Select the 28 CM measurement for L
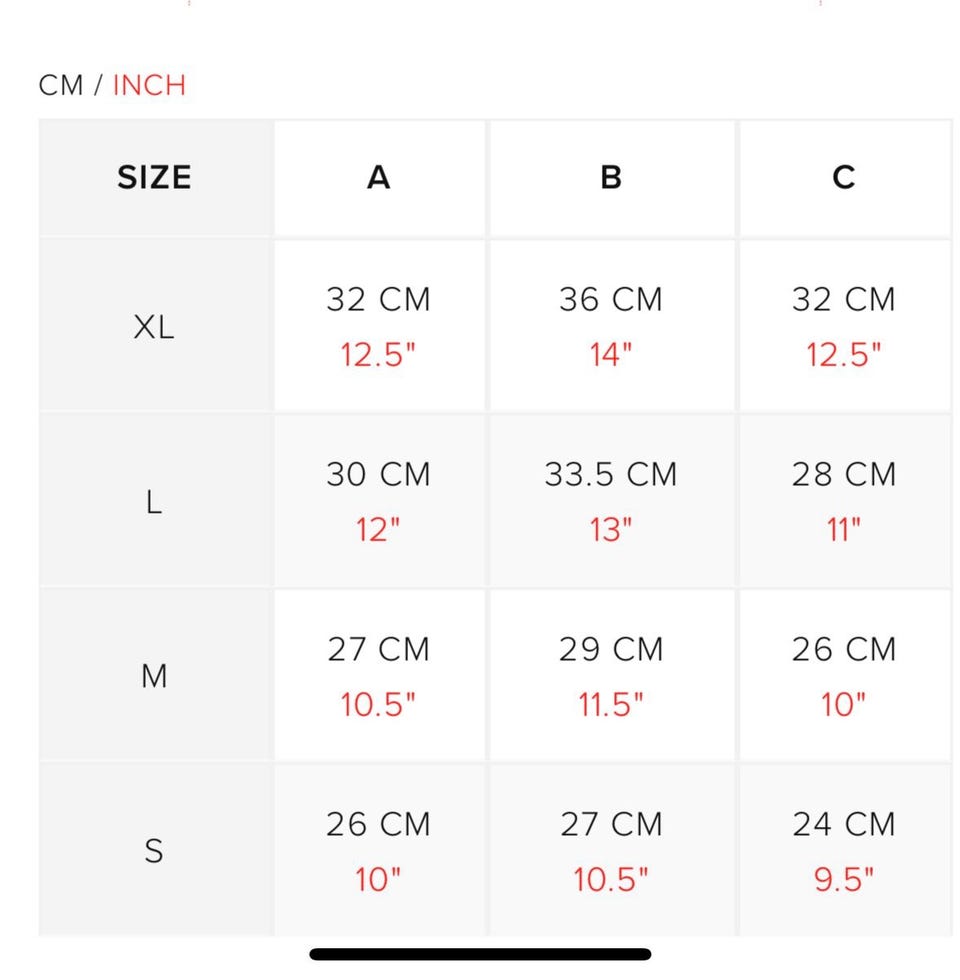960x980 pixels. (x=844, y=501)
